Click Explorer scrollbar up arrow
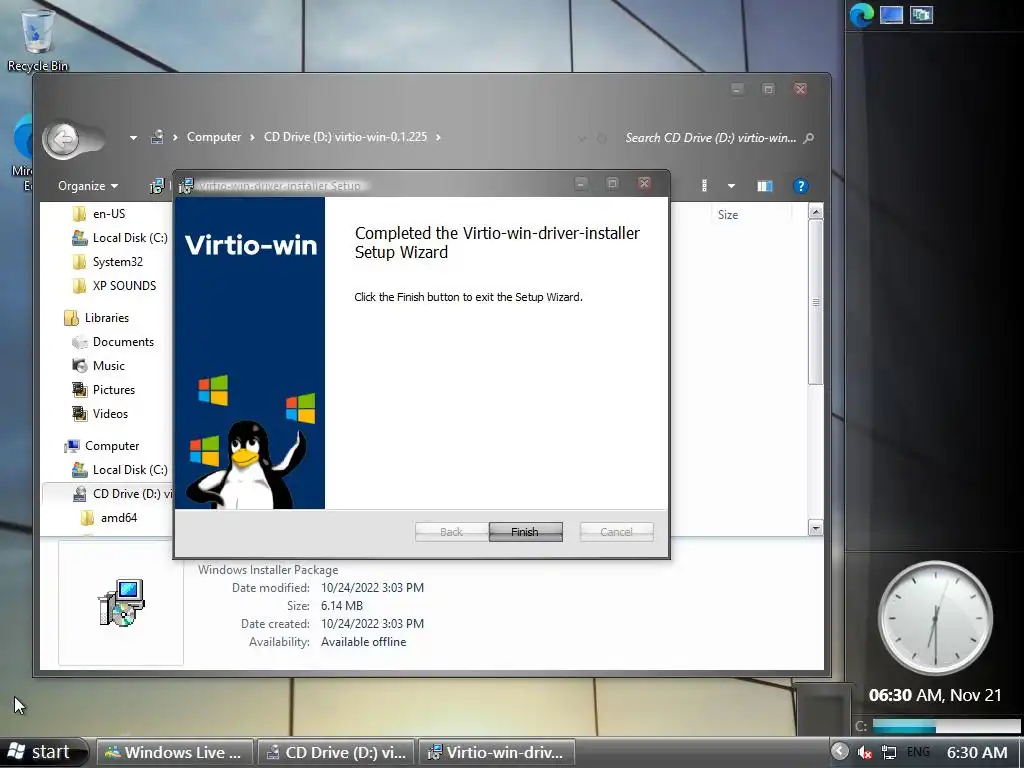Image resolution: width=1024 pixels, height=768 pixels. point(816,212)
